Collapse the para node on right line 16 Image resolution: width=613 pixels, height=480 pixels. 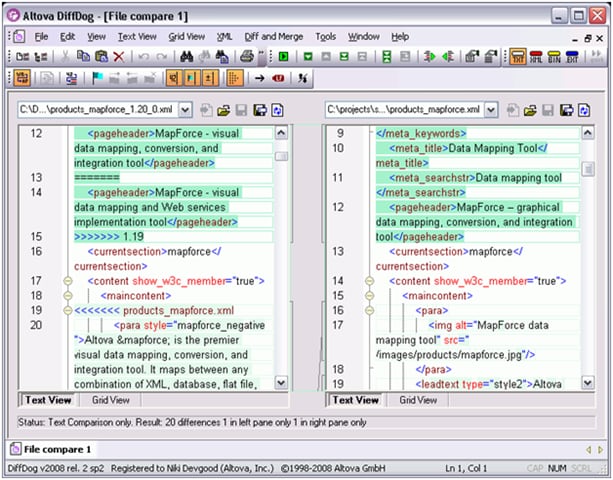click(x=369, y=311)
